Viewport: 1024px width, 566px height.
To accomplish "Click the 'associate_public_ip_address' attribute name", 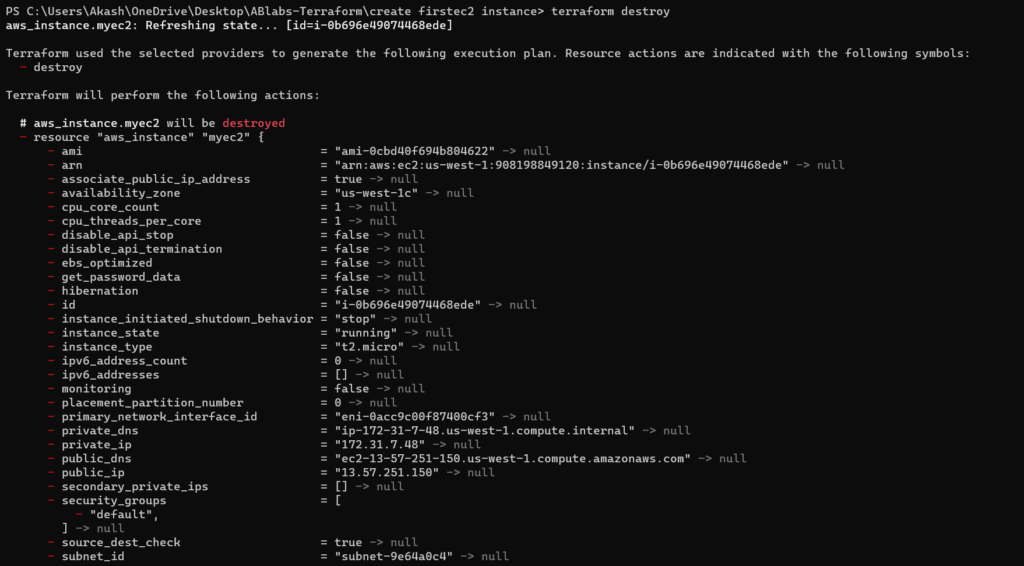I will point(156,179).
